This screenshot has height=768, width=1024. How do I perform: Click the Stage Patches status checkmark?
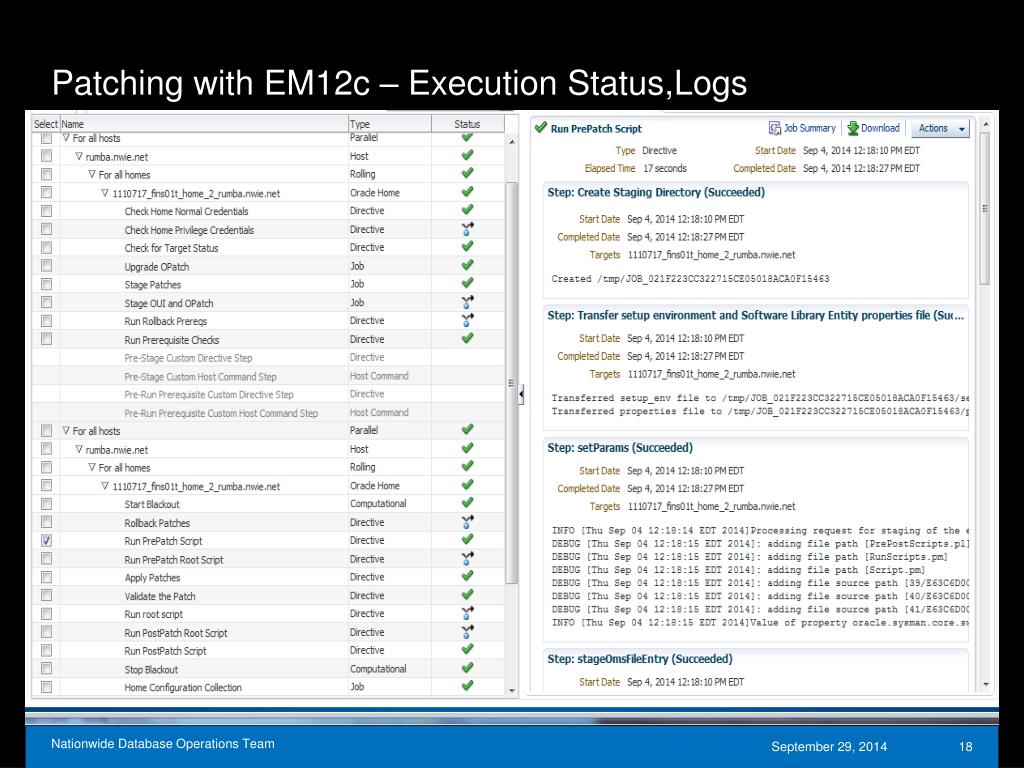click(467, 283)
